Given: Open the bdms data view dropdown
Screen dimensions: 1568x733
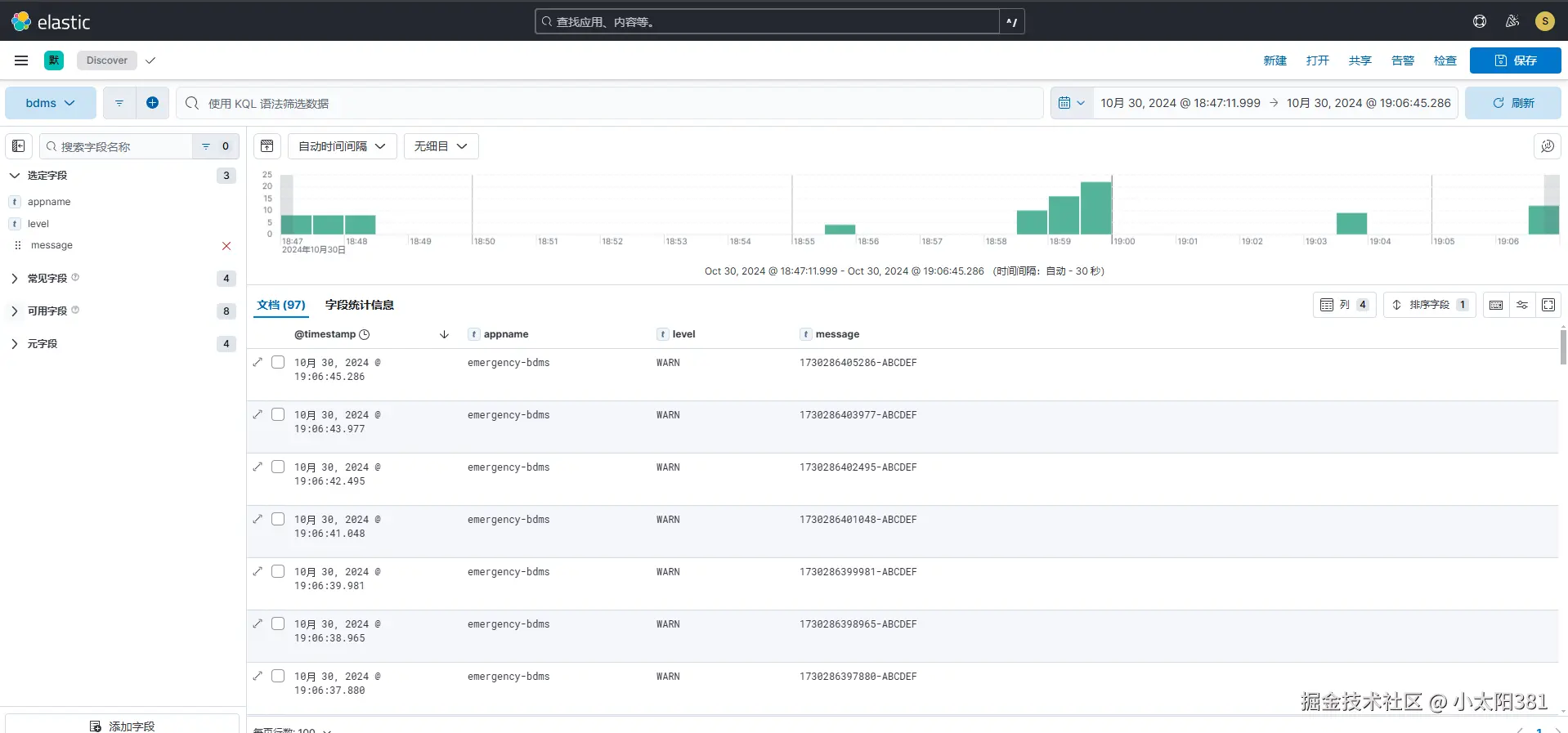Looking at the screenshot, I should pos(51,103).
